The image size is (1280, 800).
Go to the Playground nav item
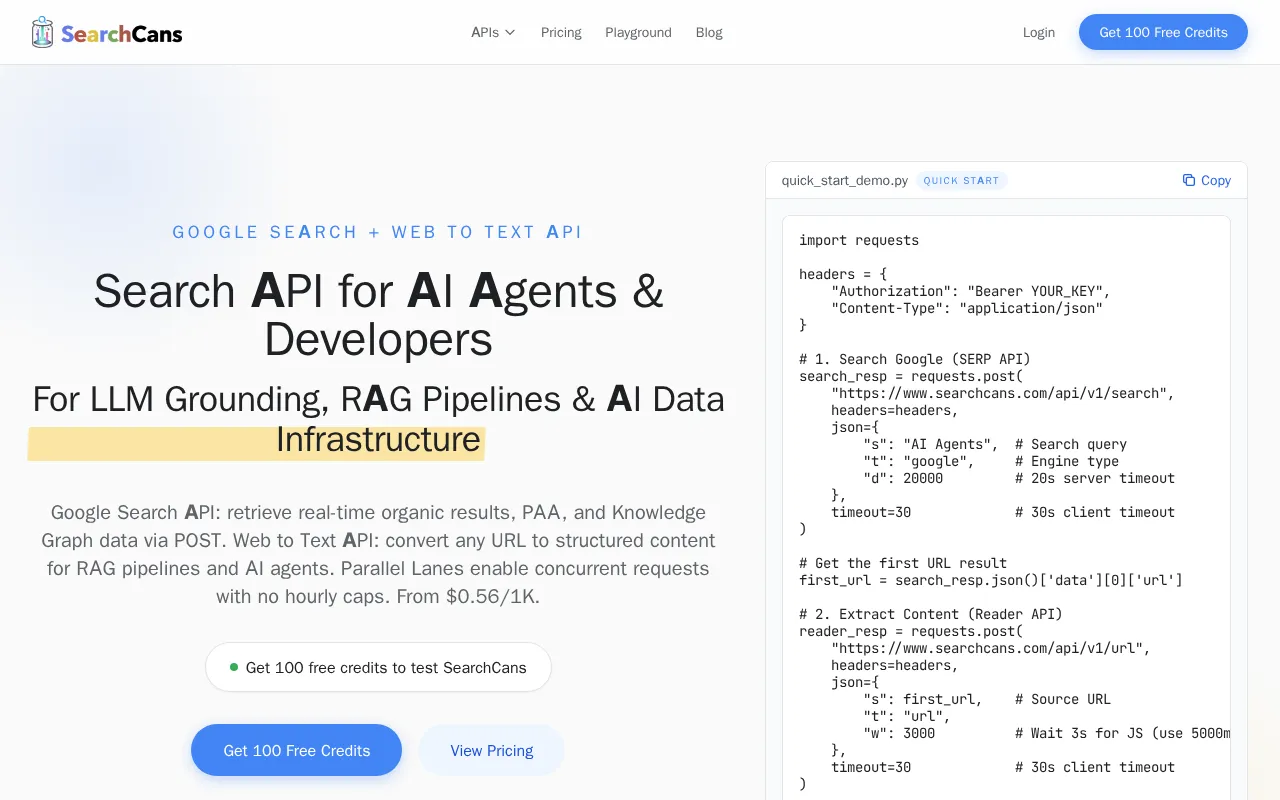pyautogui.click(x=638, y=32)
